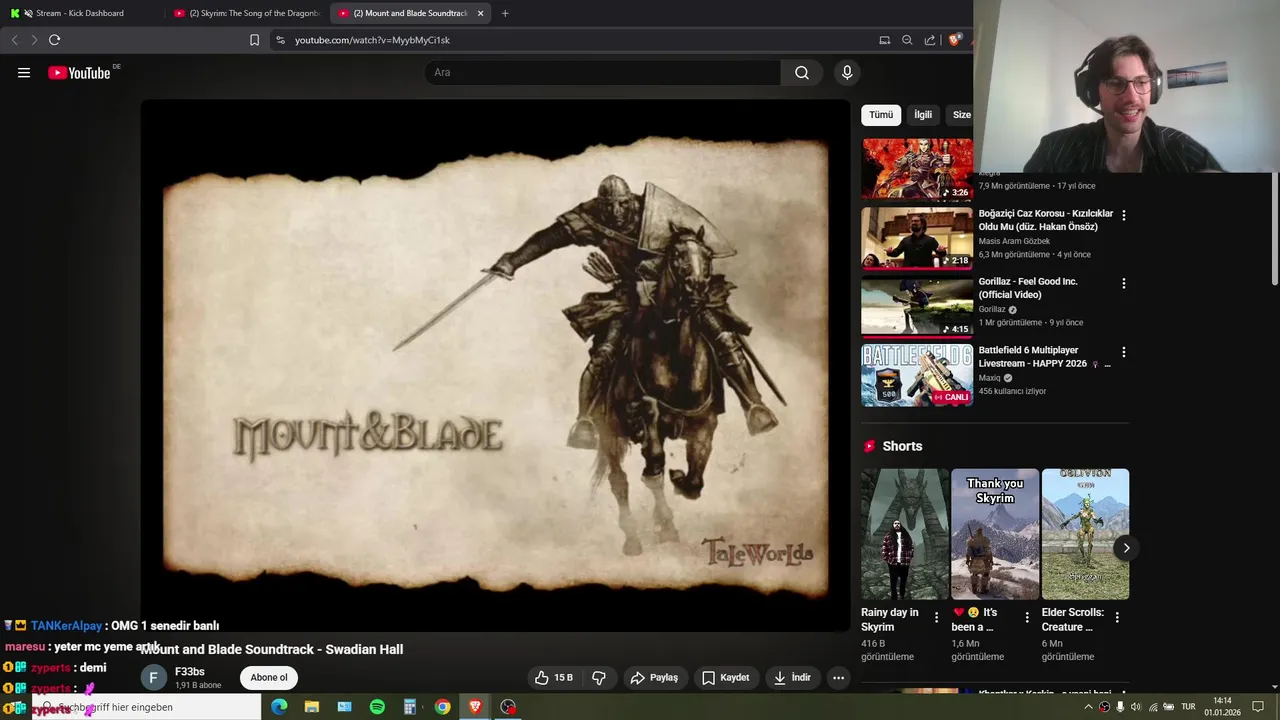Viewport: 1280px width, 720px height.
Task: Open the taskbar volume speaker icon
Action: [1136, 707]
